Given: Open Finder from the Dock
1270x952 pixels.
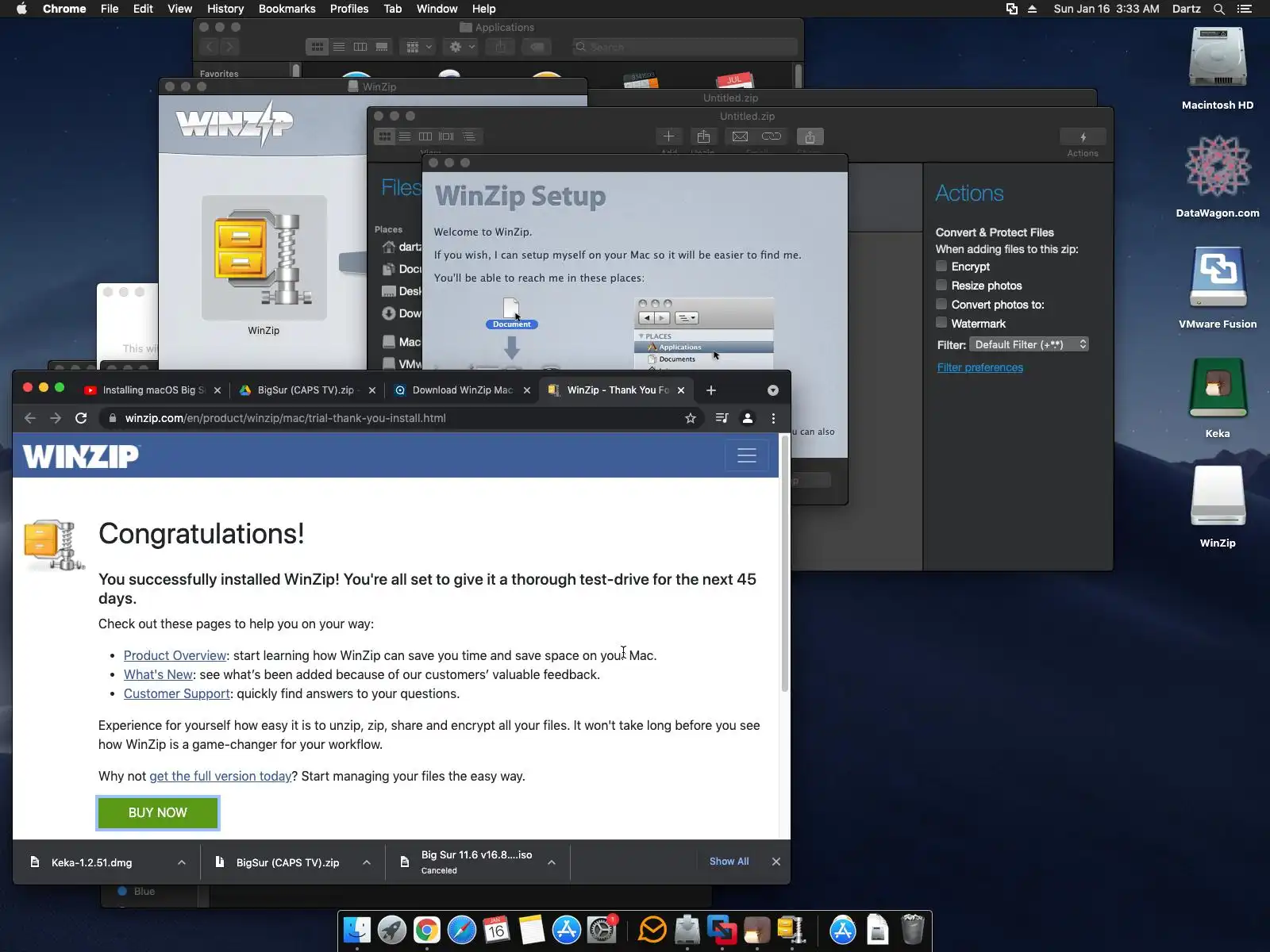Looking at the screenshot, I should [x=357, y=930].
